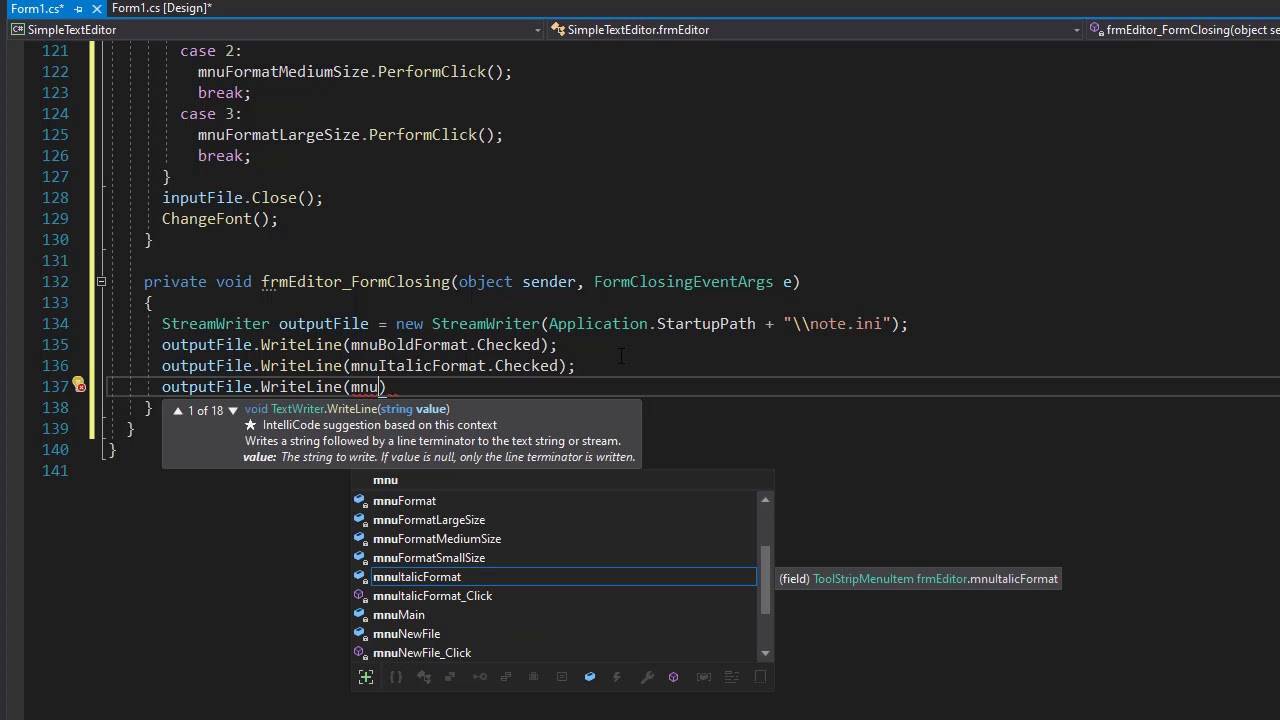Screen dimensions: 1280x720
Task: Click the method icon beside mnuItalicFormat_Click
Action: (360, 596)
